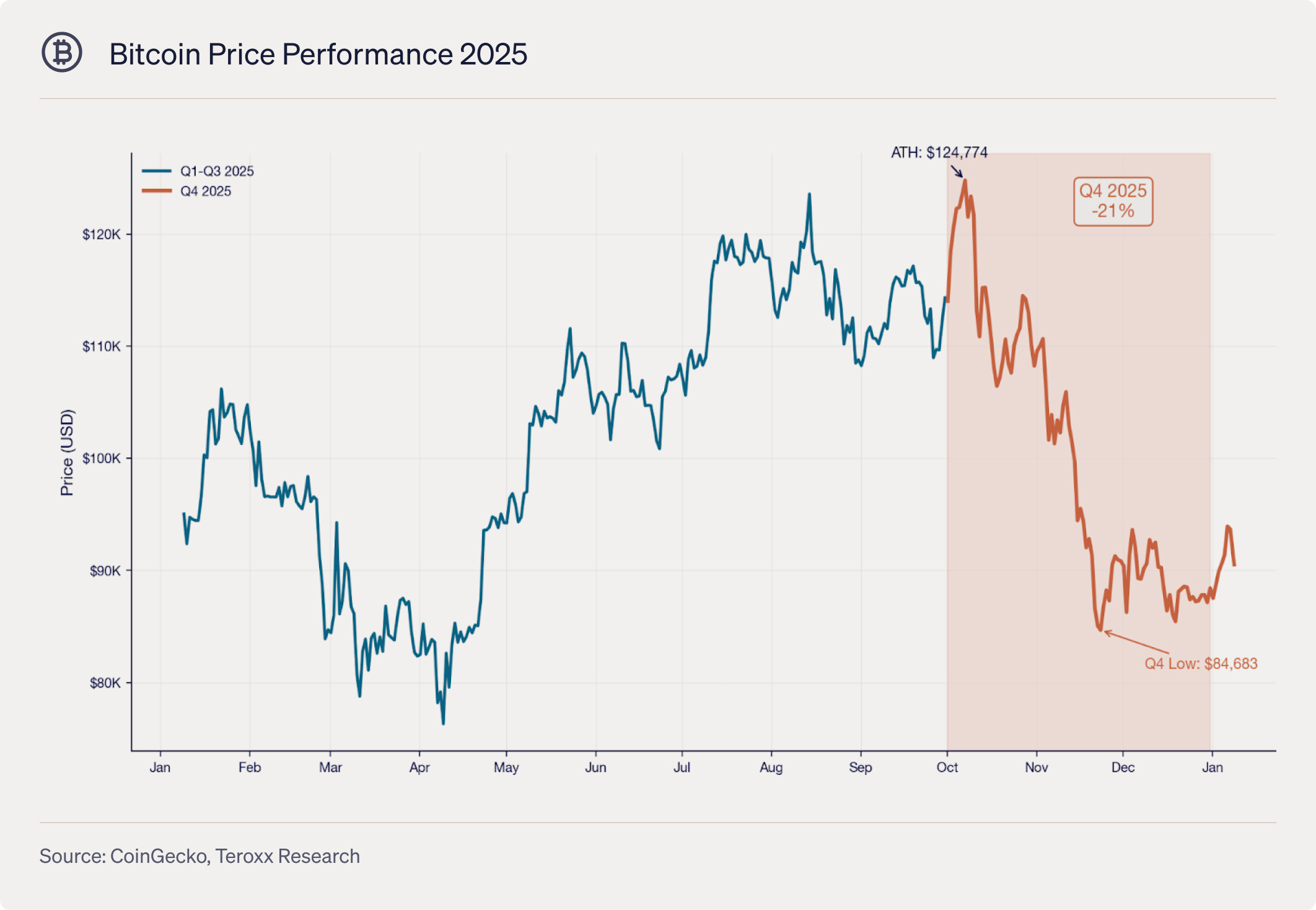This screenshot has width=1316, height=910.
Task: Select the Oct month on the x-axis
Action: coord(947,767)
